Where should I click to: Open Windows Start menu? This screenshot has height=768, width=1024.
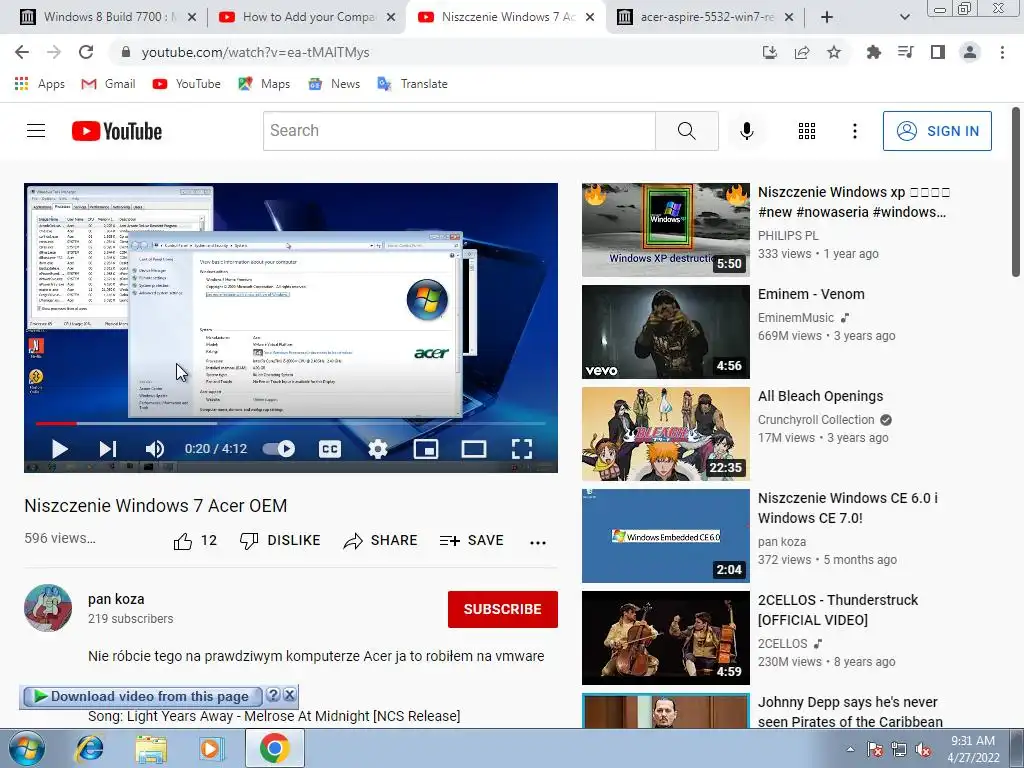tap(26, 749)
